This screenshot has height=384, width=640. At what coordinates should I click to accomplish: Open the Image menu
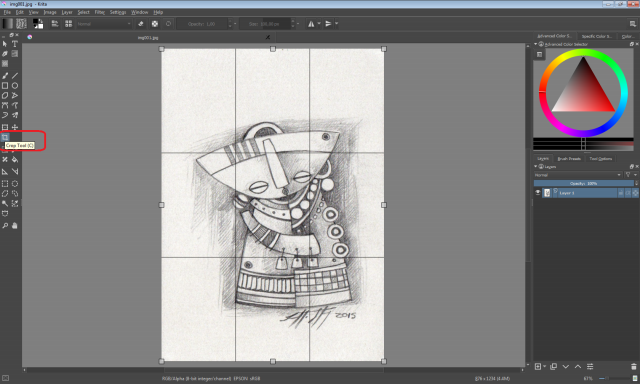pos(50,12)
